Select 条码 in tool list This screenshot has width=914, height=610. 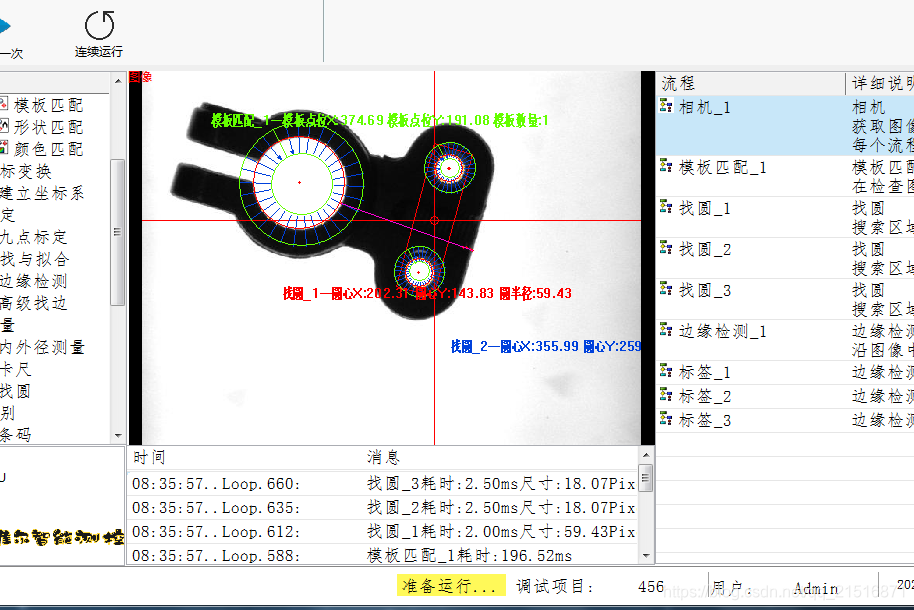pos(16,435)
